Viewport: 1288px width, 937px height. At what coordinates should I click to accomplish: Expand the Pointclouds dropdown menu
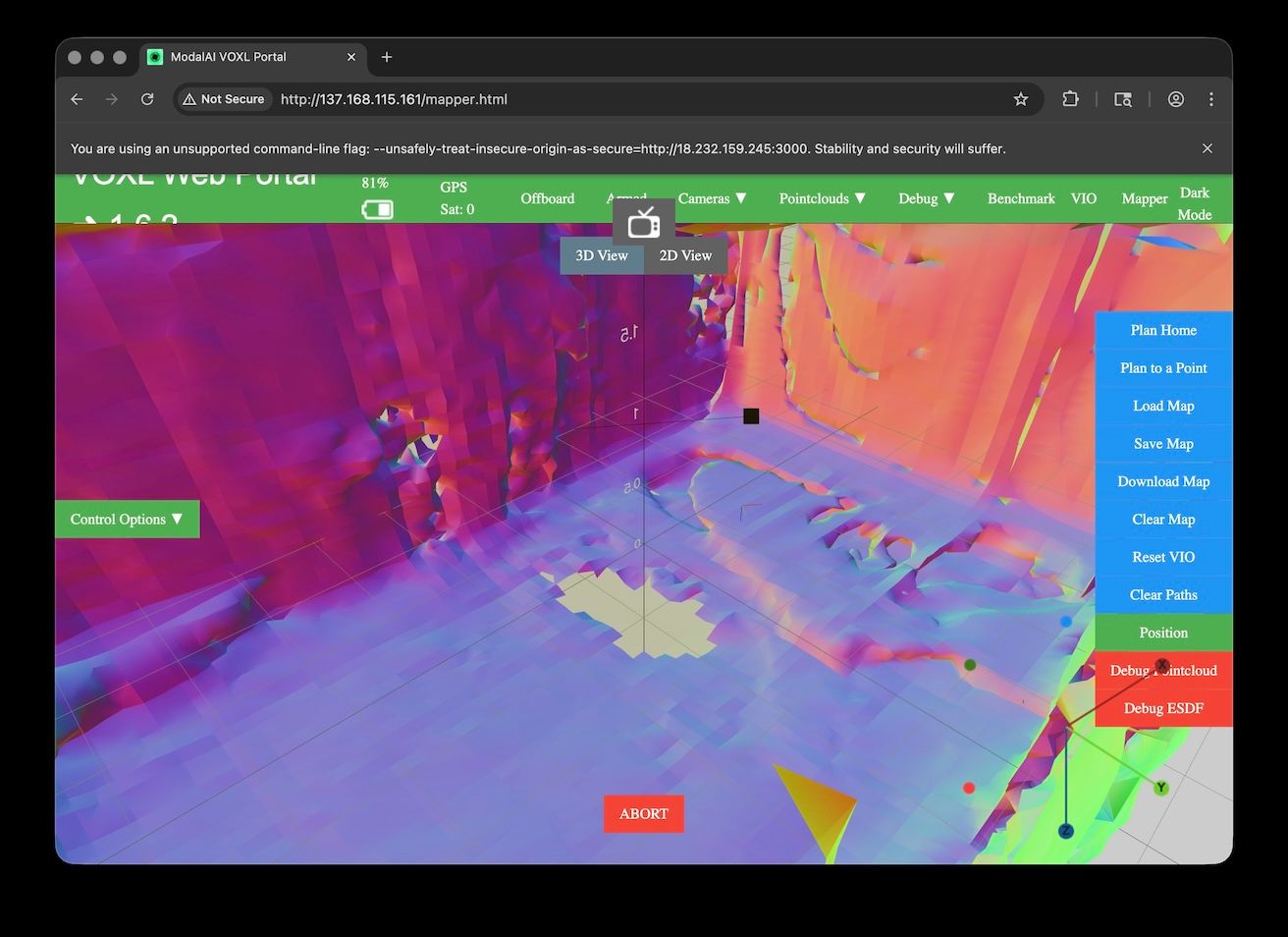822,198
